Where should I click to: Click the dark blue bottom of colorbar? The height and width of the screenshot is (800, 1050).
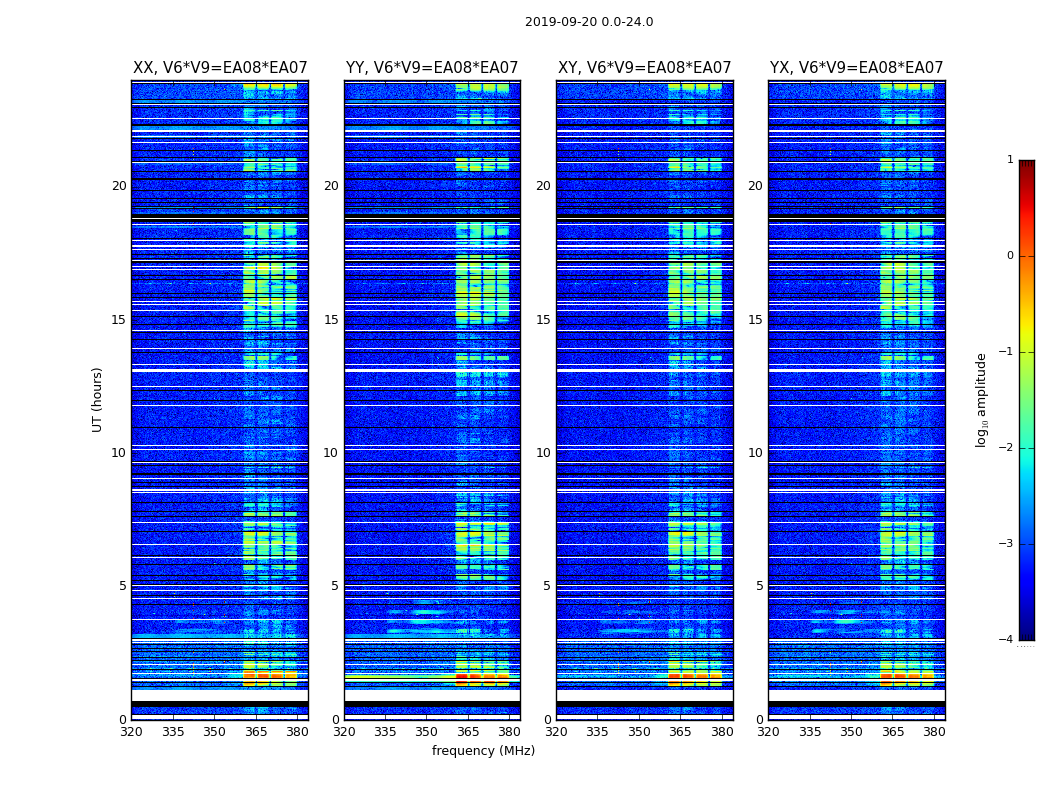click(1026, 634)
